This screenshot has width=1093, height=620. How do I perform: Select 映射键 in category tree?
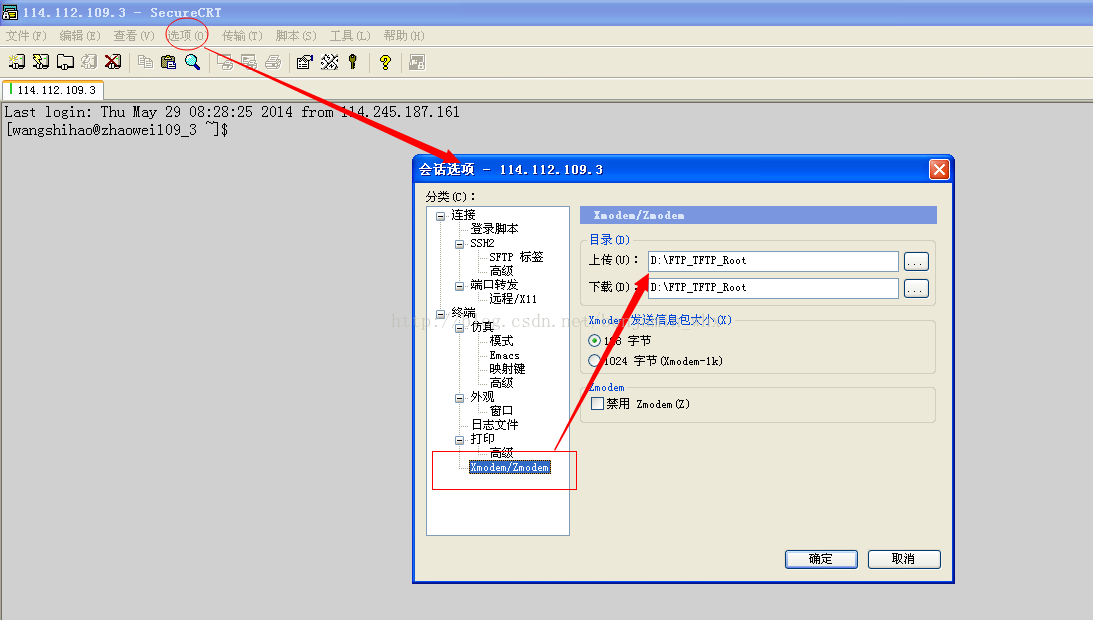[x=507, y=369]
